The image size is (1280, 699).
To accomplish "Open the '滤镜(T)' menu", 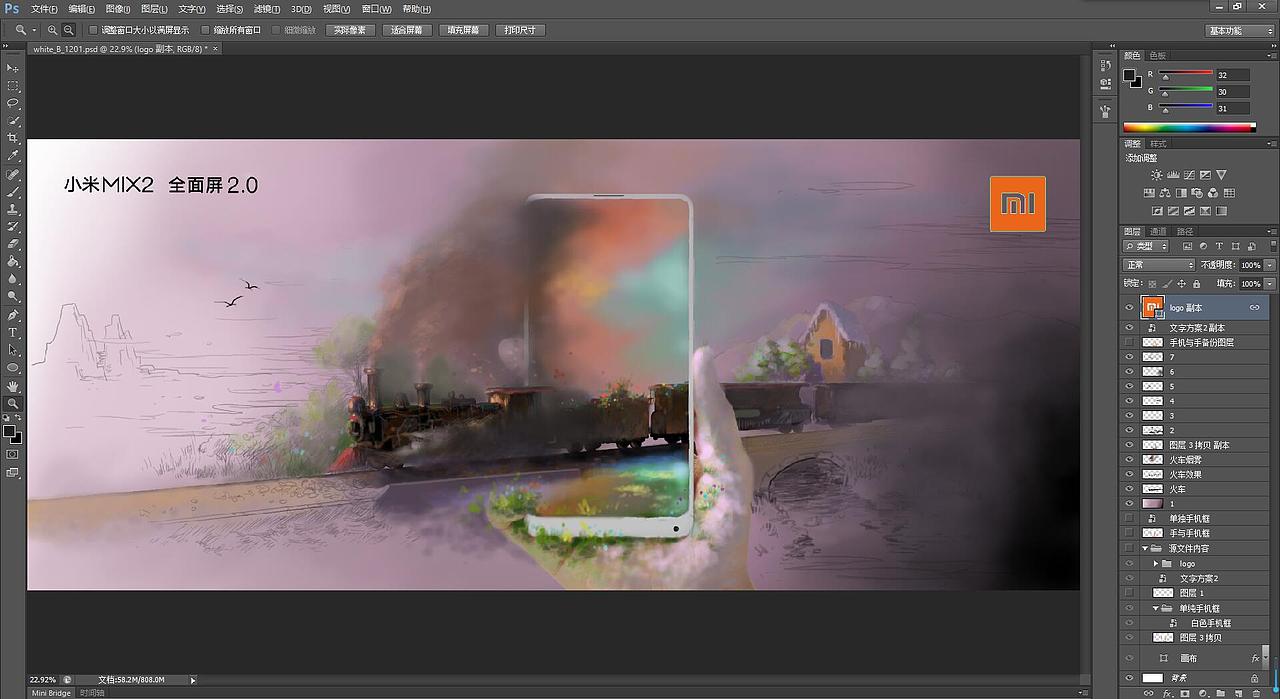I will pyautogui.click(x=265, y=9).
